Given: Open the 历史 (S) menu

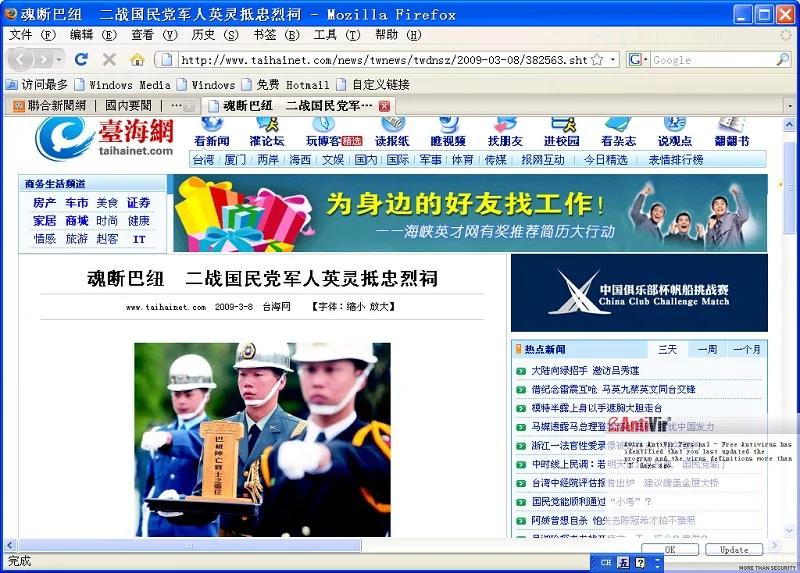Looking at the screenshot, I should tap(215, 35).
